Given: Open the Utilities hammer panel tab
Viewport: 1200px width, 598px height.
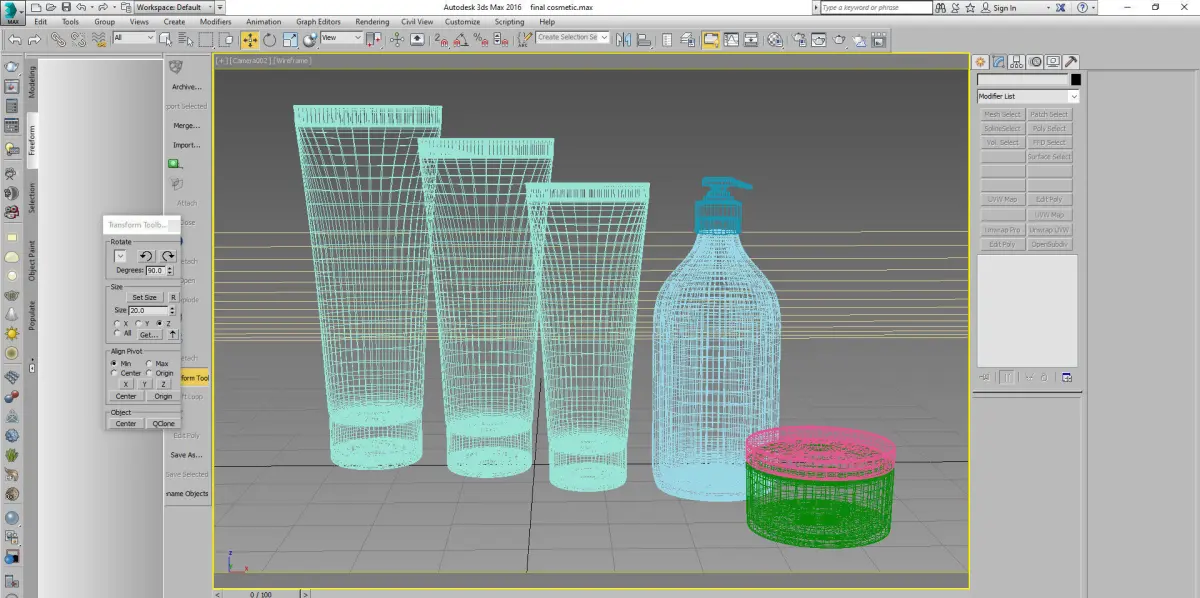Looking at the screenshot, I should click(x=1070, y=62).
